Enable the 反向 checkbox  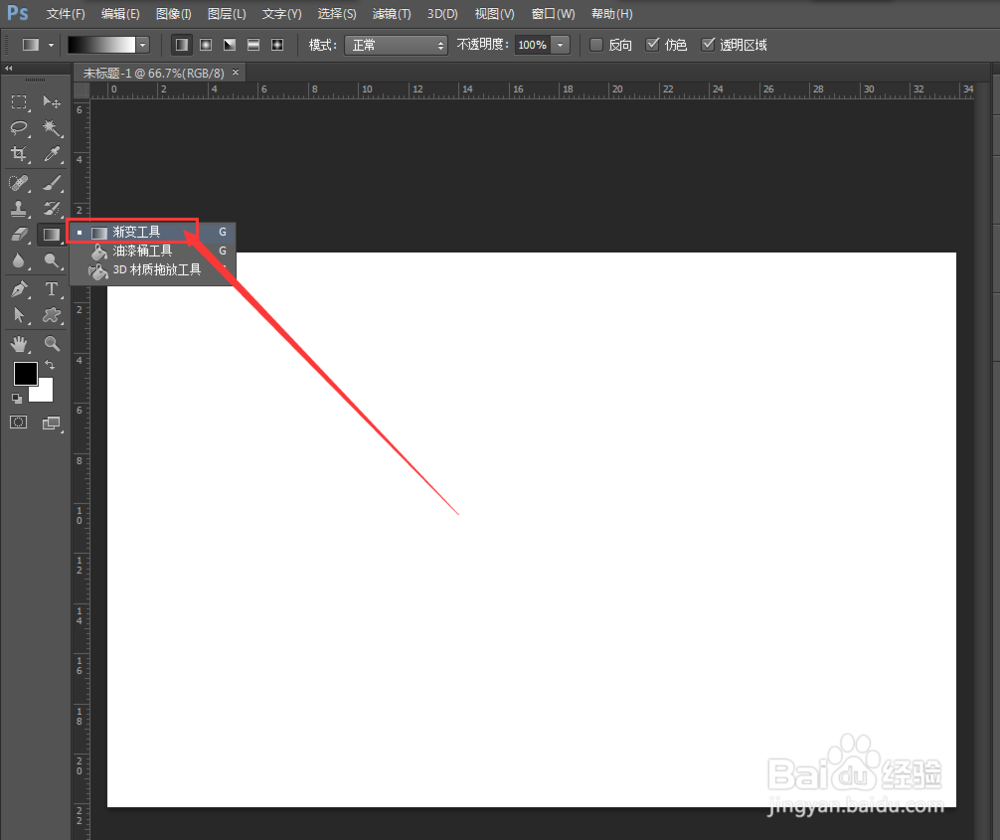pos(596,45)
